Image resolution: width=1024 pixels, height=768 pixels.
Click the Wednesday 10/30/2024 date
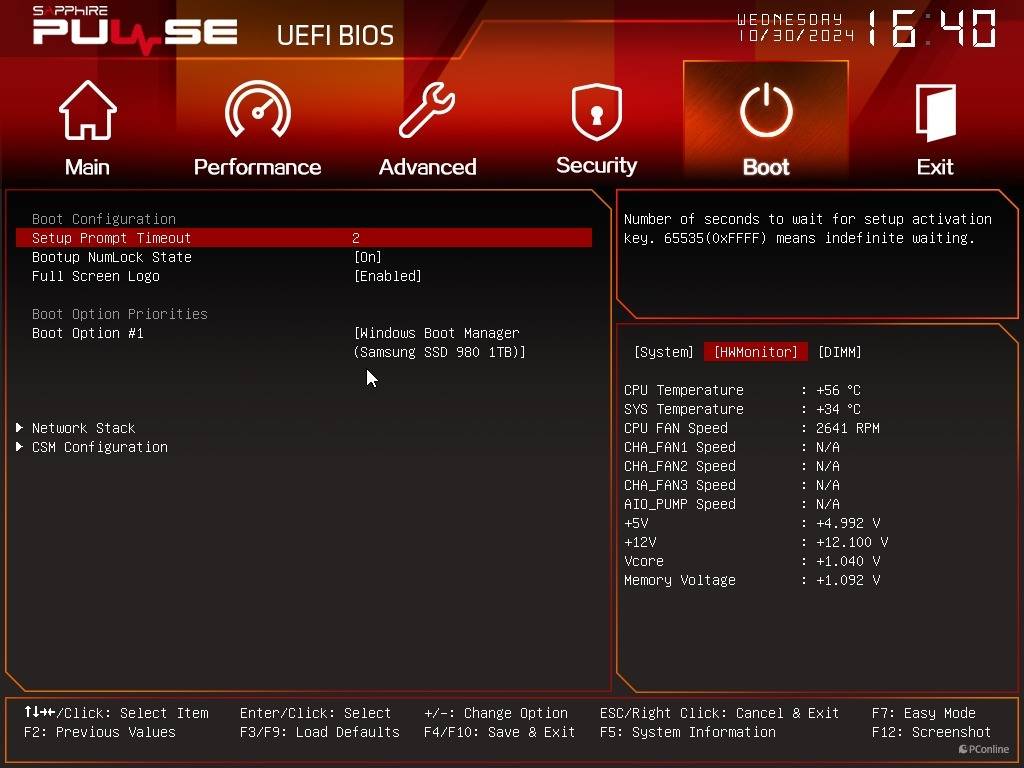(795, 27)
